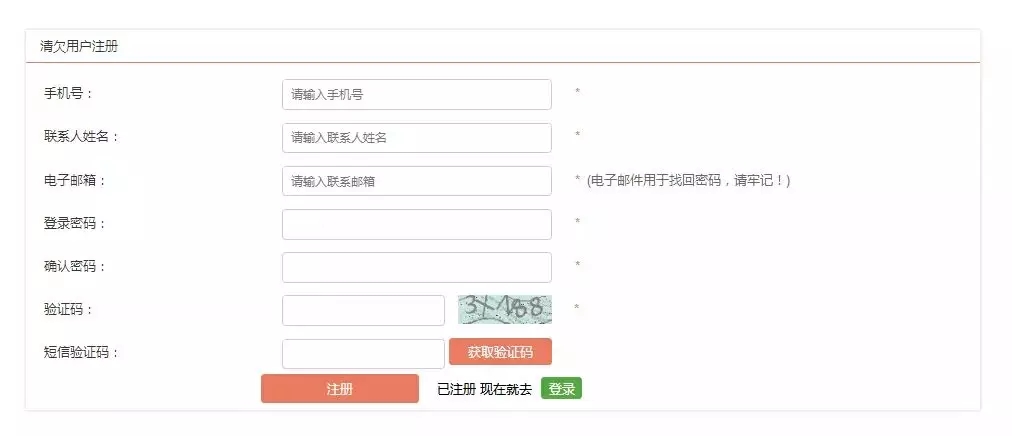
Task: Click the 验证码 input box
Action: (x=363, y=310)
